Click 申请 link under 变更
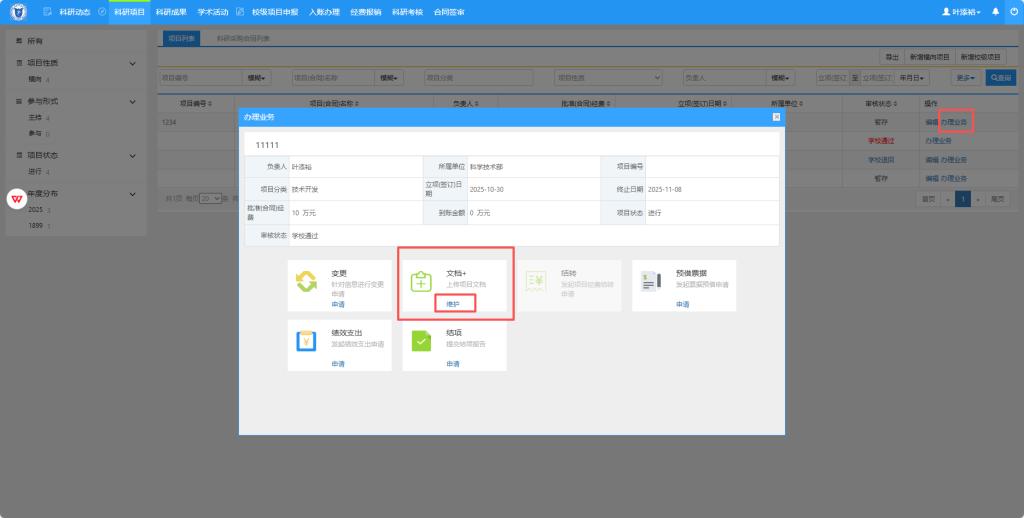 (338, 304)
